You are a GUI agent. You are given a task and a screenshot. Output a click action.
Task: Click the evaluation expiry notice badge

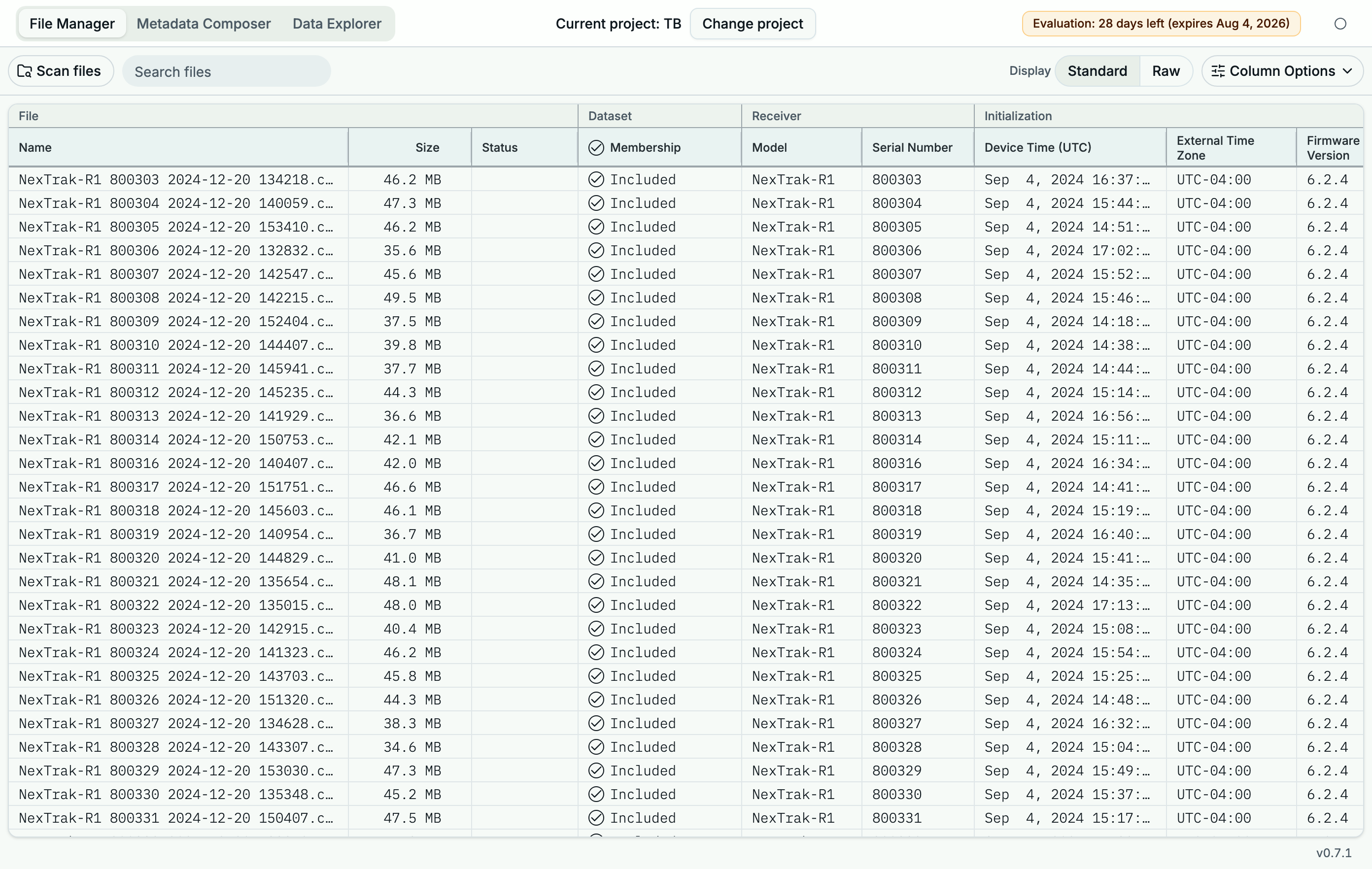tap(1161, 24)
